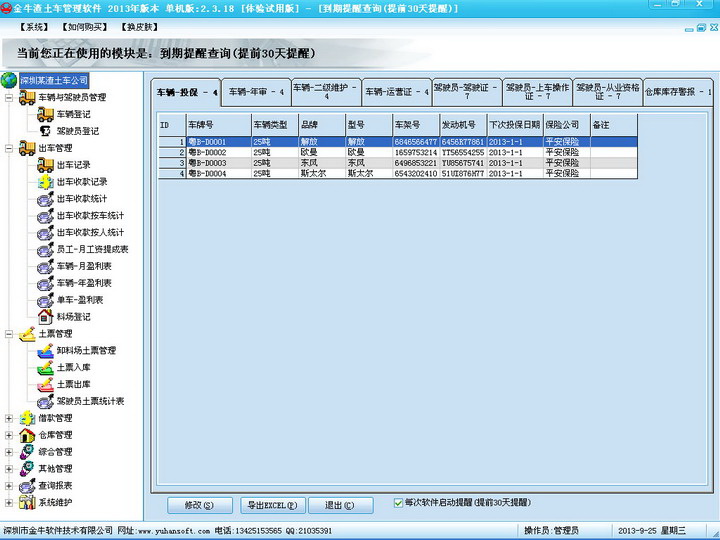Screen dimensions: 720x540
Task: Switch to the 车辆-运营证 tab
Action: point(397,92)
